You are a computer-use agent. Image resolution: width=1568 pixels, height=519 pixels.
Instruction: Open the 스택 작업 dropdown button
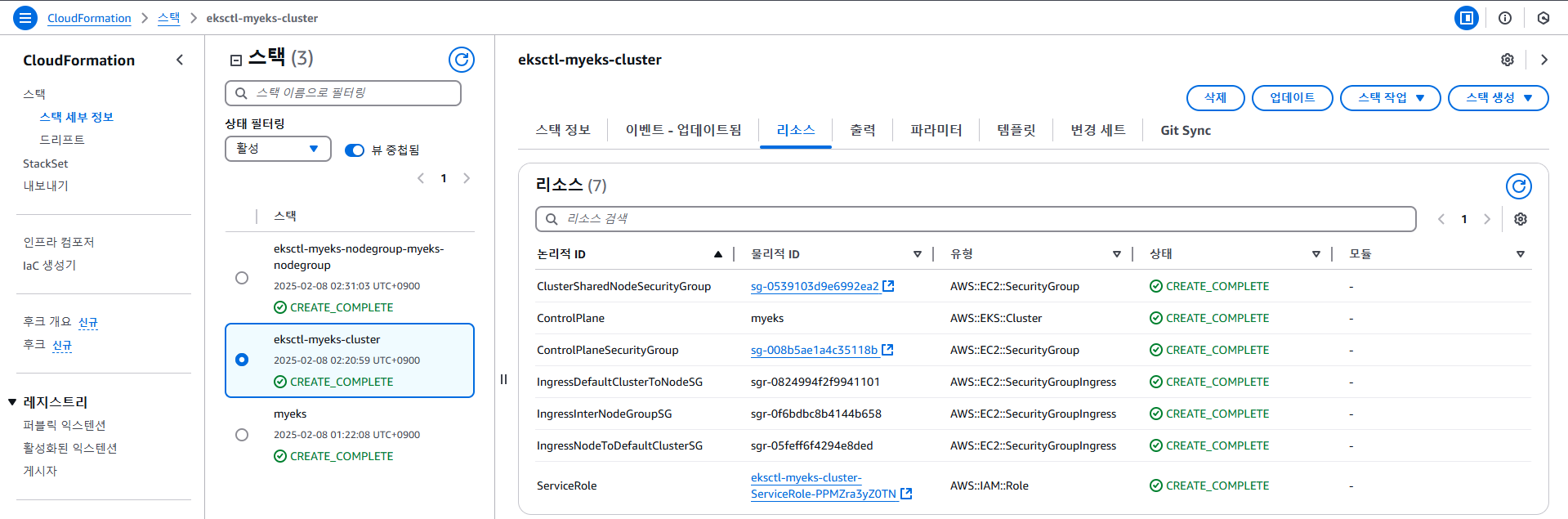[1391, 98]
